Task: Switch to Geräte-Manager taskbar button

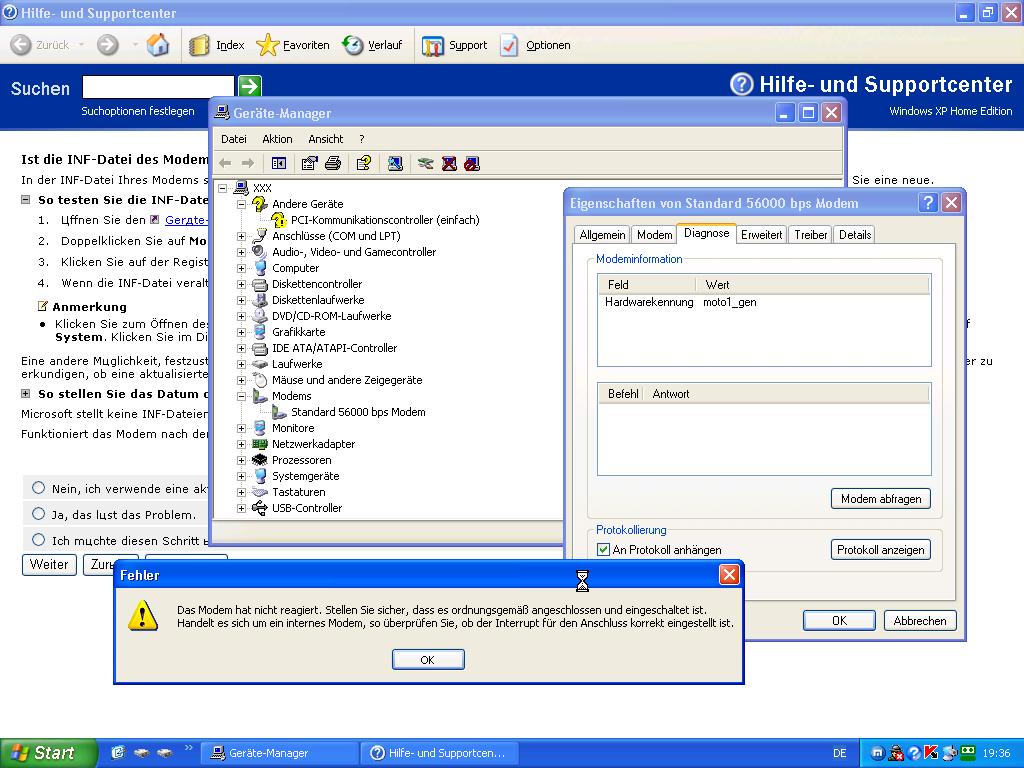Action: click(279, 753)
